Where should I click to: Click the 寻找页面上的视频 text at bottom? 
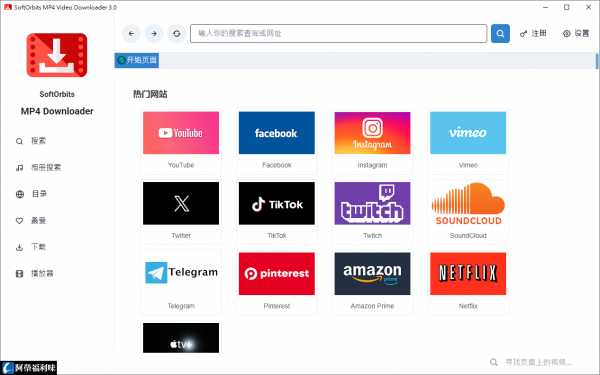click(x=538, y=362)
